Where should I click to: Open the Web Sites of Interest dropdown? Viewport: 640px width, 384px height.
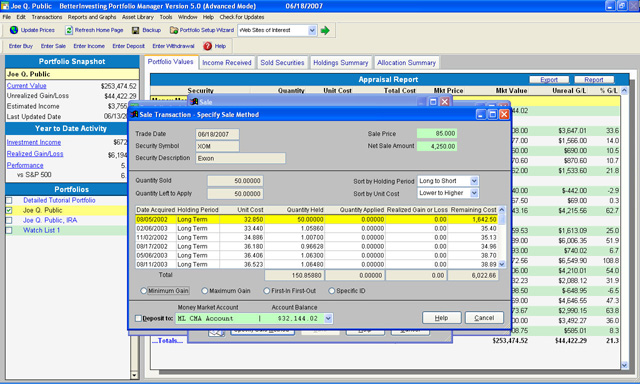click(x=312, y=31)
